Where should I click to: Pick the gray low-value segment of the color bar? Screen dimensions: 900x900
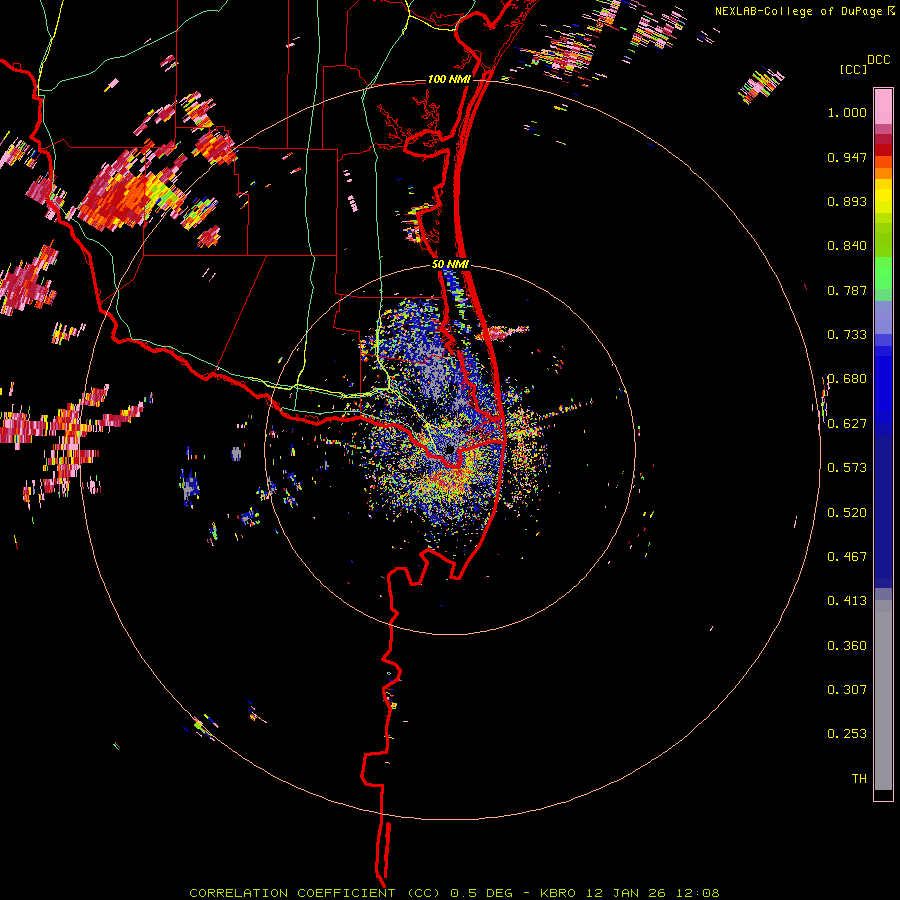(883, 695)
